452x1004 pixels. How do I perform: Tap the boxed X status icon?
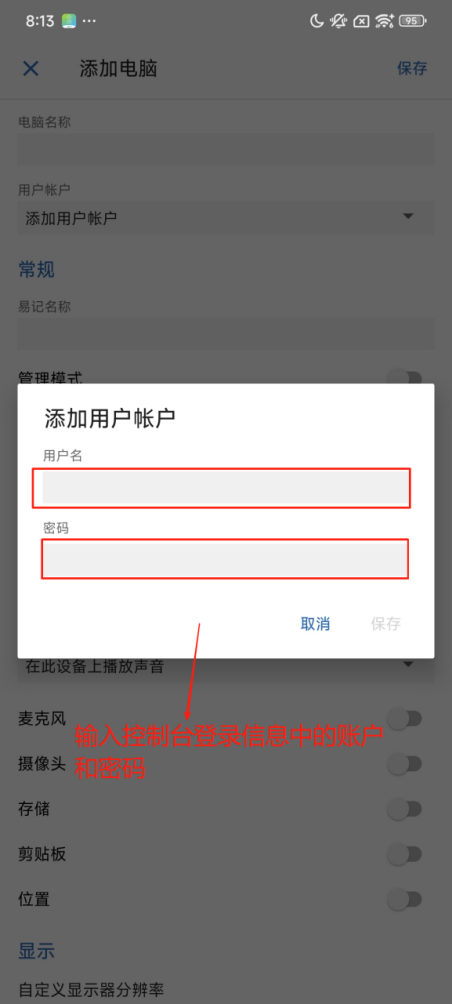(x=361, y=21)
